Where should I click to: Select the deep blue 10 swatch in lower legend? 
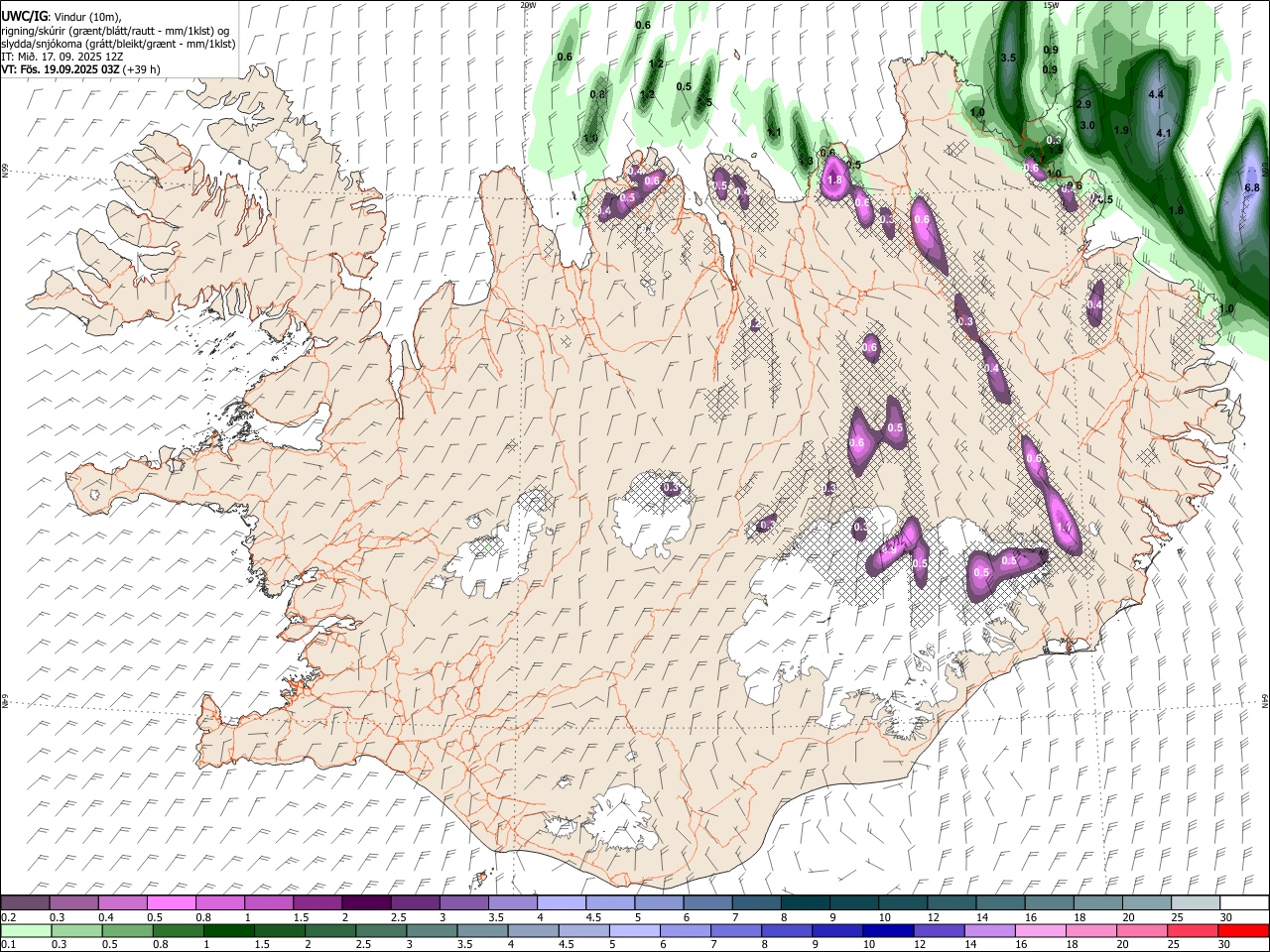coord(888,930)
